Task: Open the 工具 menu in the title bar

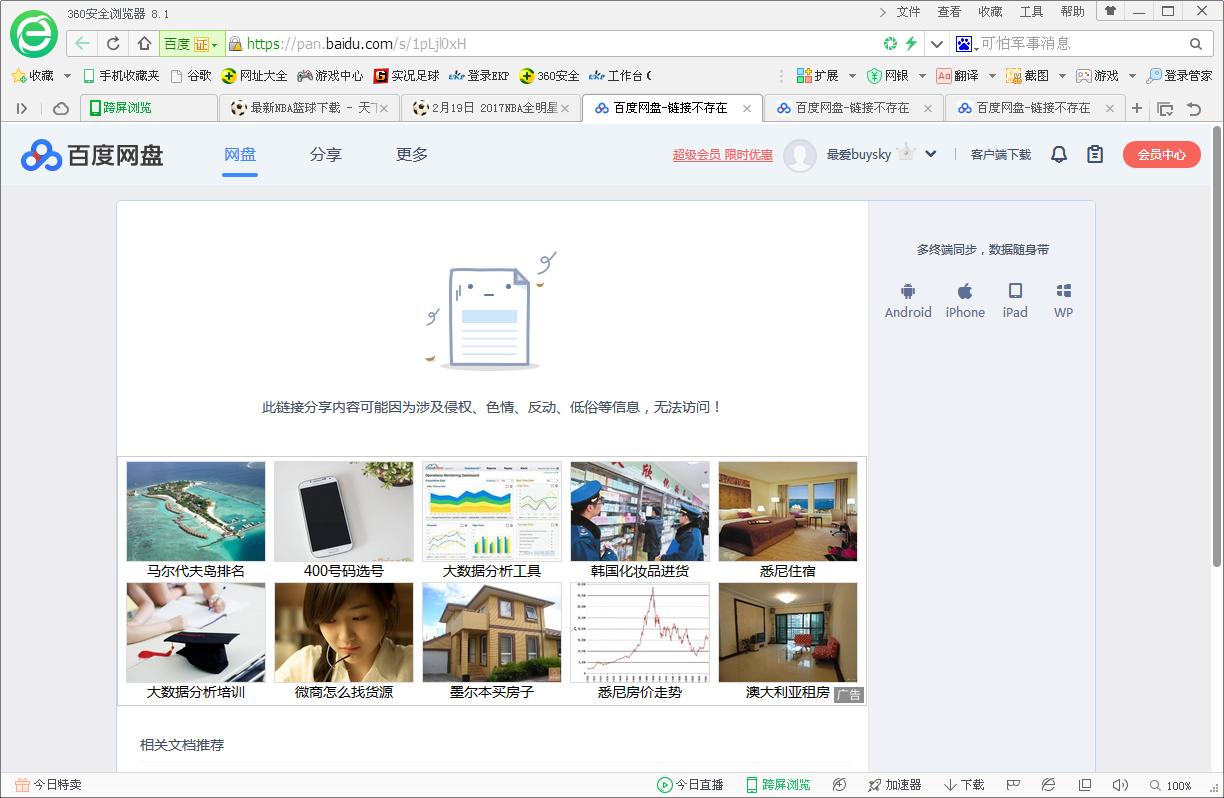Action: pos(1031,12)
